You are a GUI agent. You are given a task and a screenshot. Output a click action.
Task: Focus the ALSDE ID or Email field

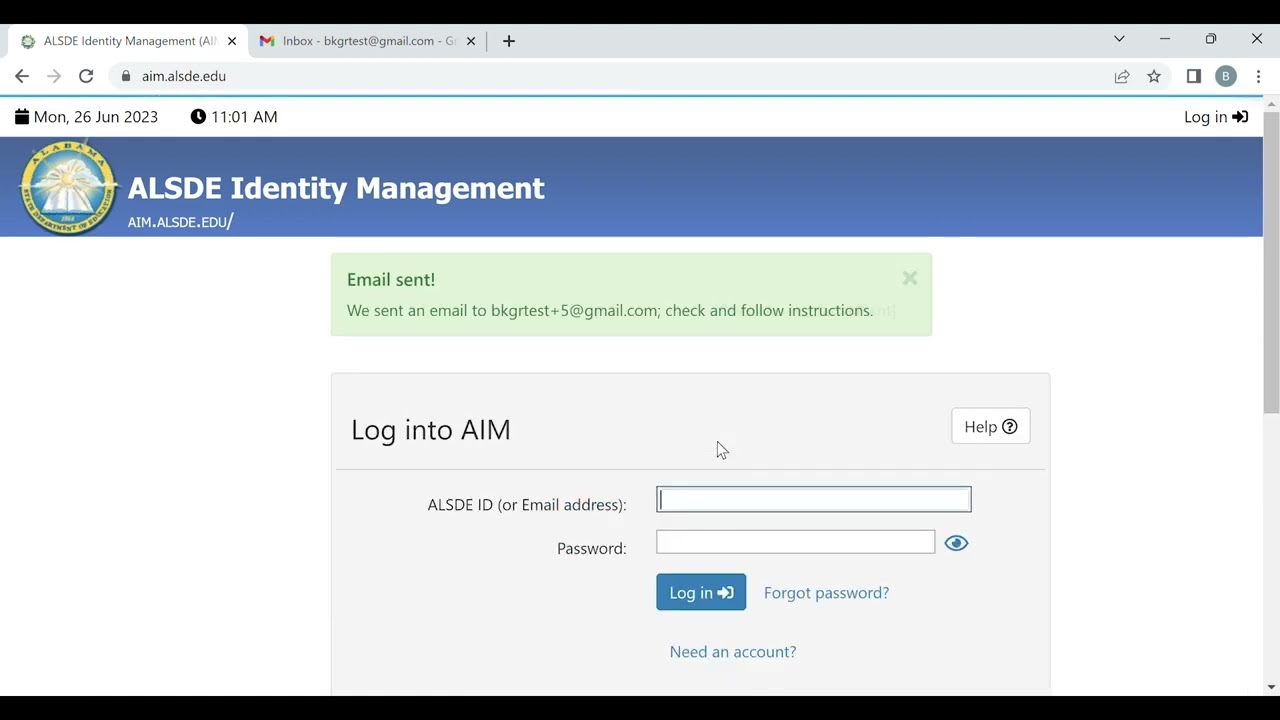813,499
